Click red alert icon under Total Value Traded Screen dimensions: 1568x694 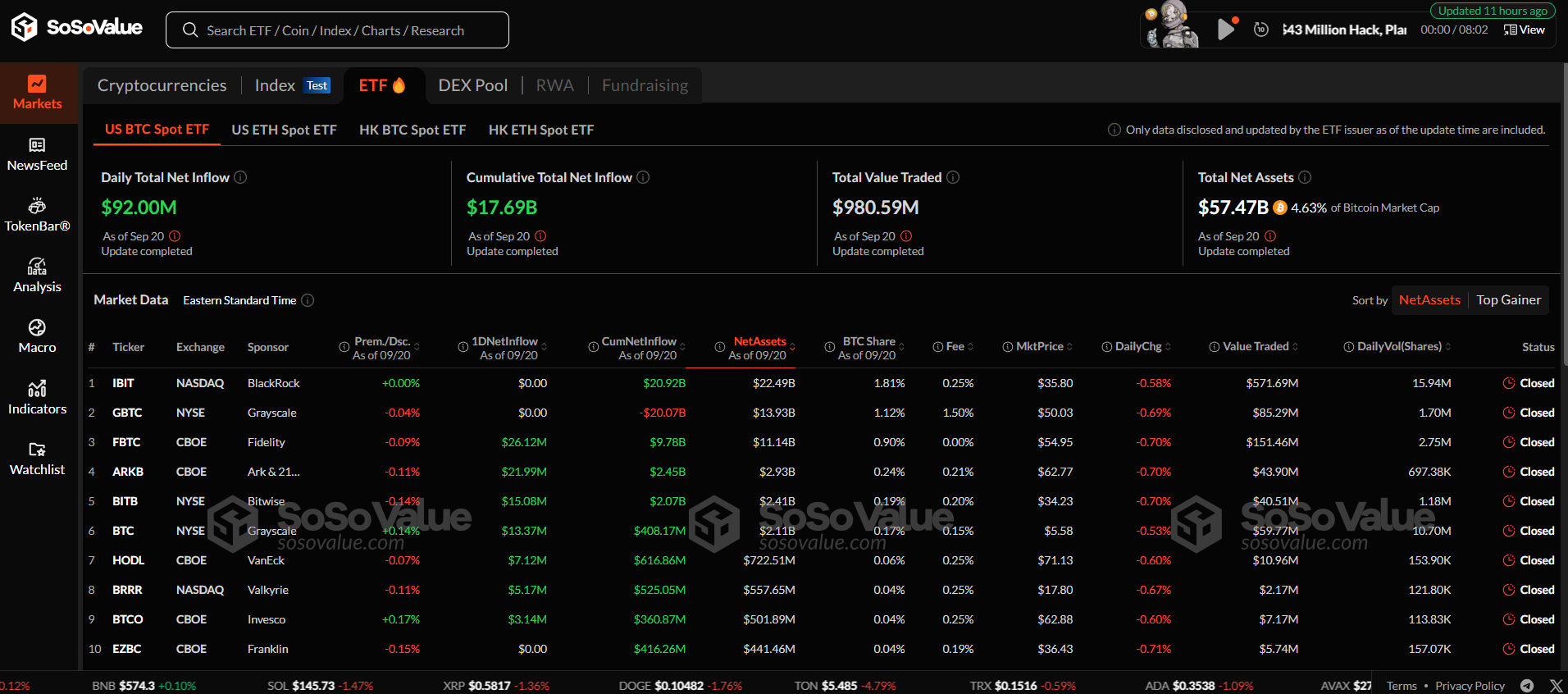[x=905, y=236]
